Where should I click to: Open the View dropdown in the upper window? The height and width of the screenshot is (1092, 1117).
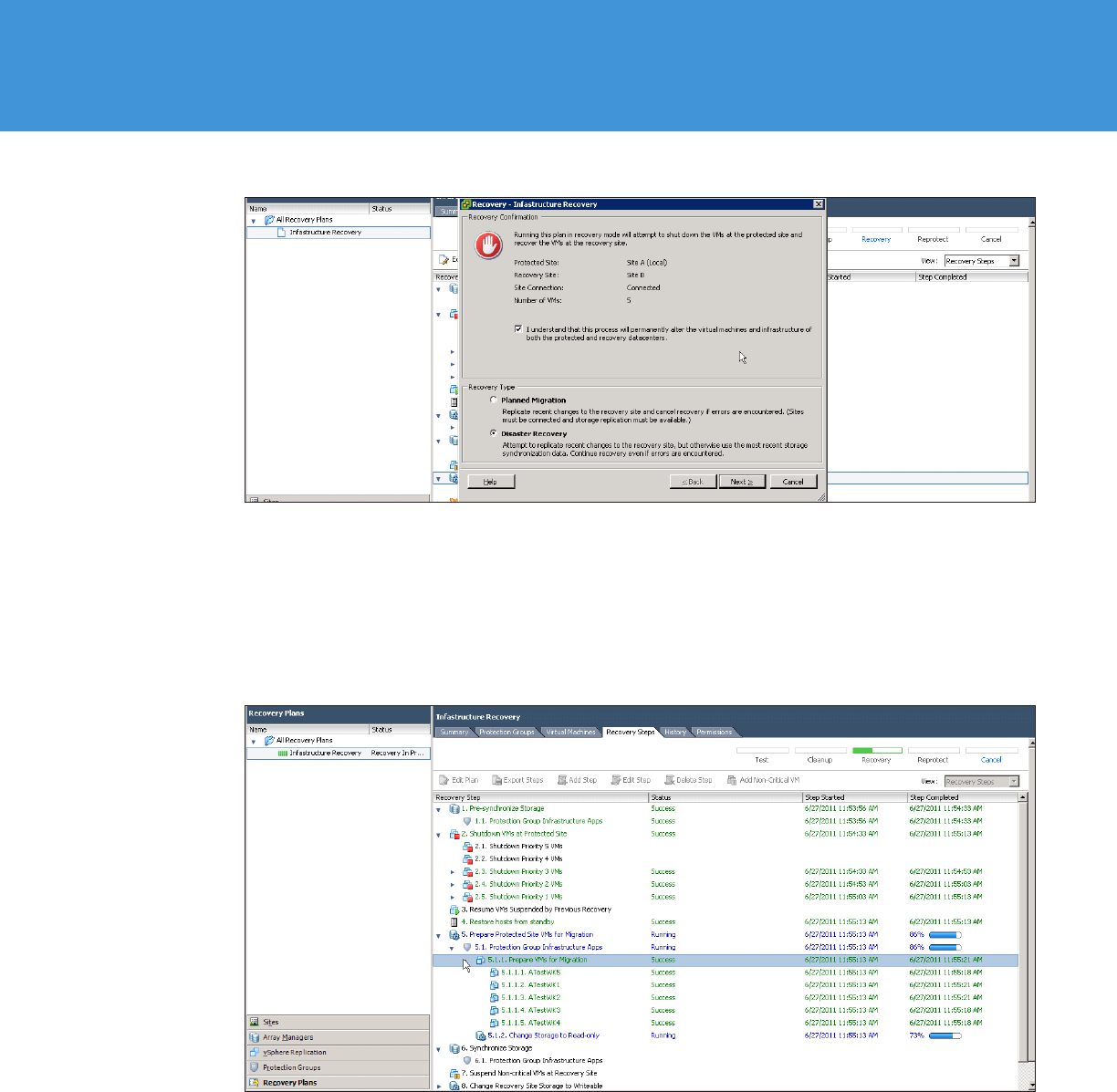tap(1014, 261)
